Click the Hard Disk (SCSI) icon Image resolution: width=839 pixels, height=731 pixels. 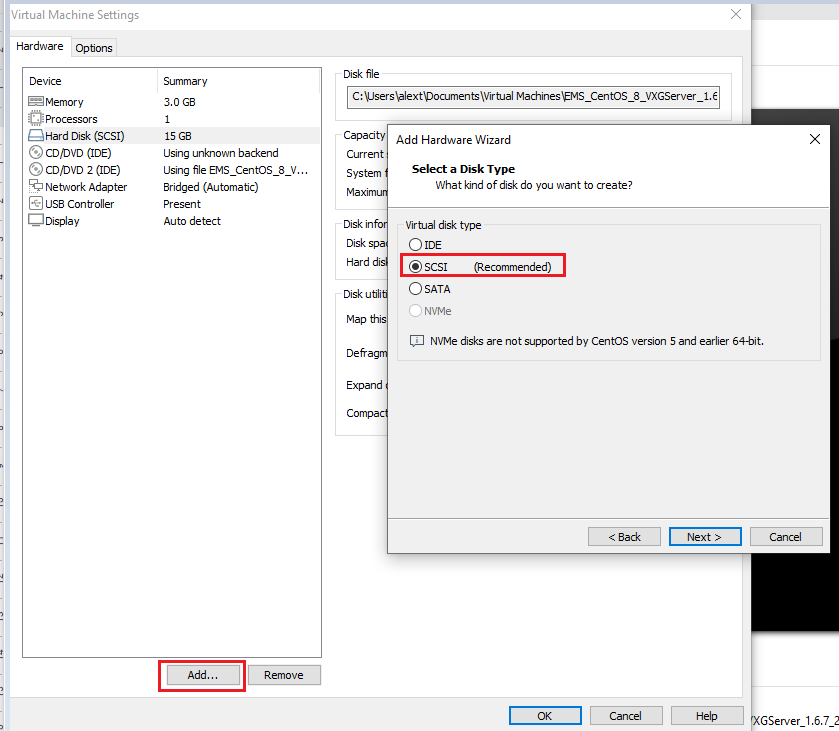click(36, 136)
